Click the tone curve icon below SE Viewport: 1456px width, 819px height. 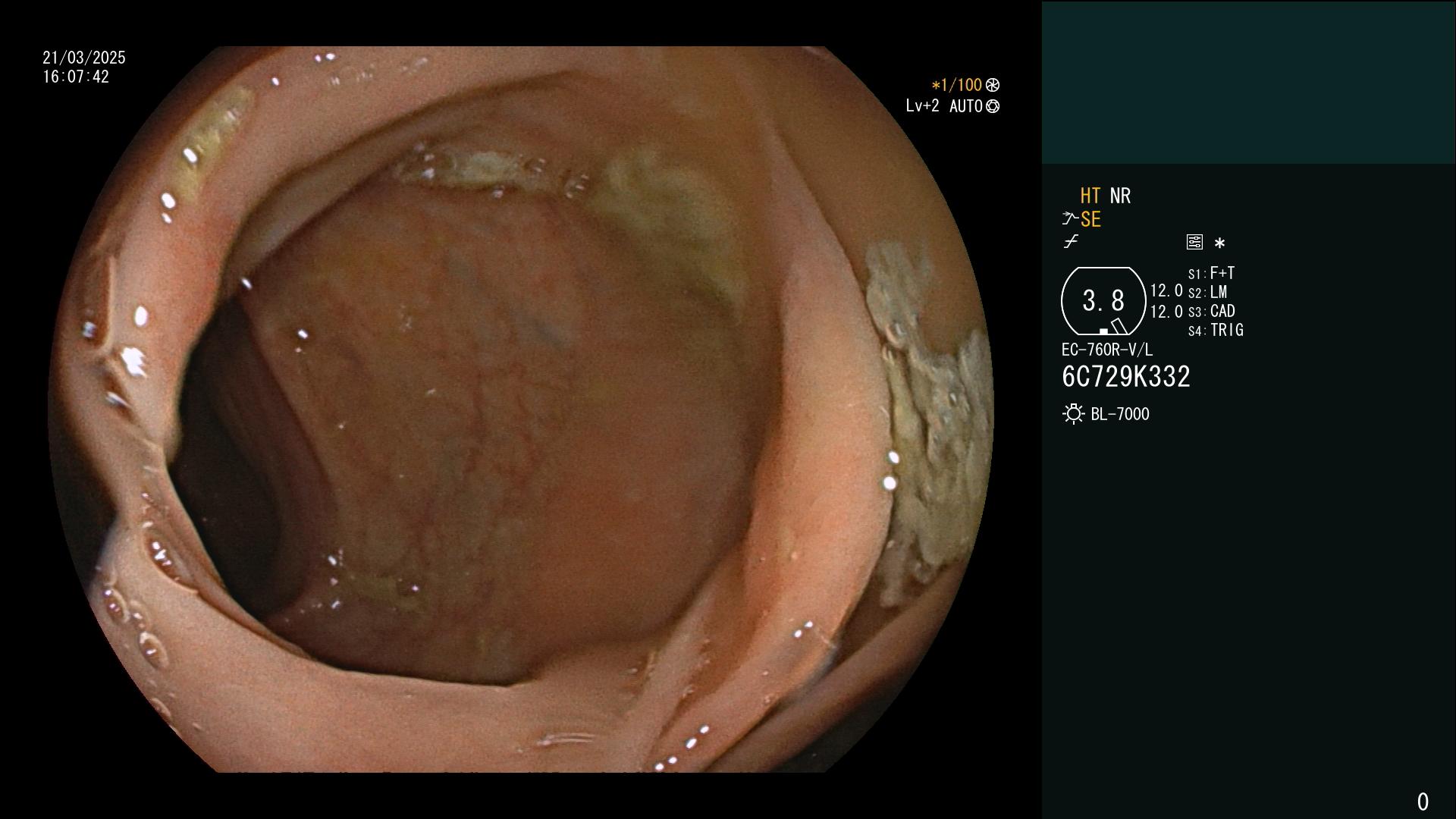coord(1071,242)
